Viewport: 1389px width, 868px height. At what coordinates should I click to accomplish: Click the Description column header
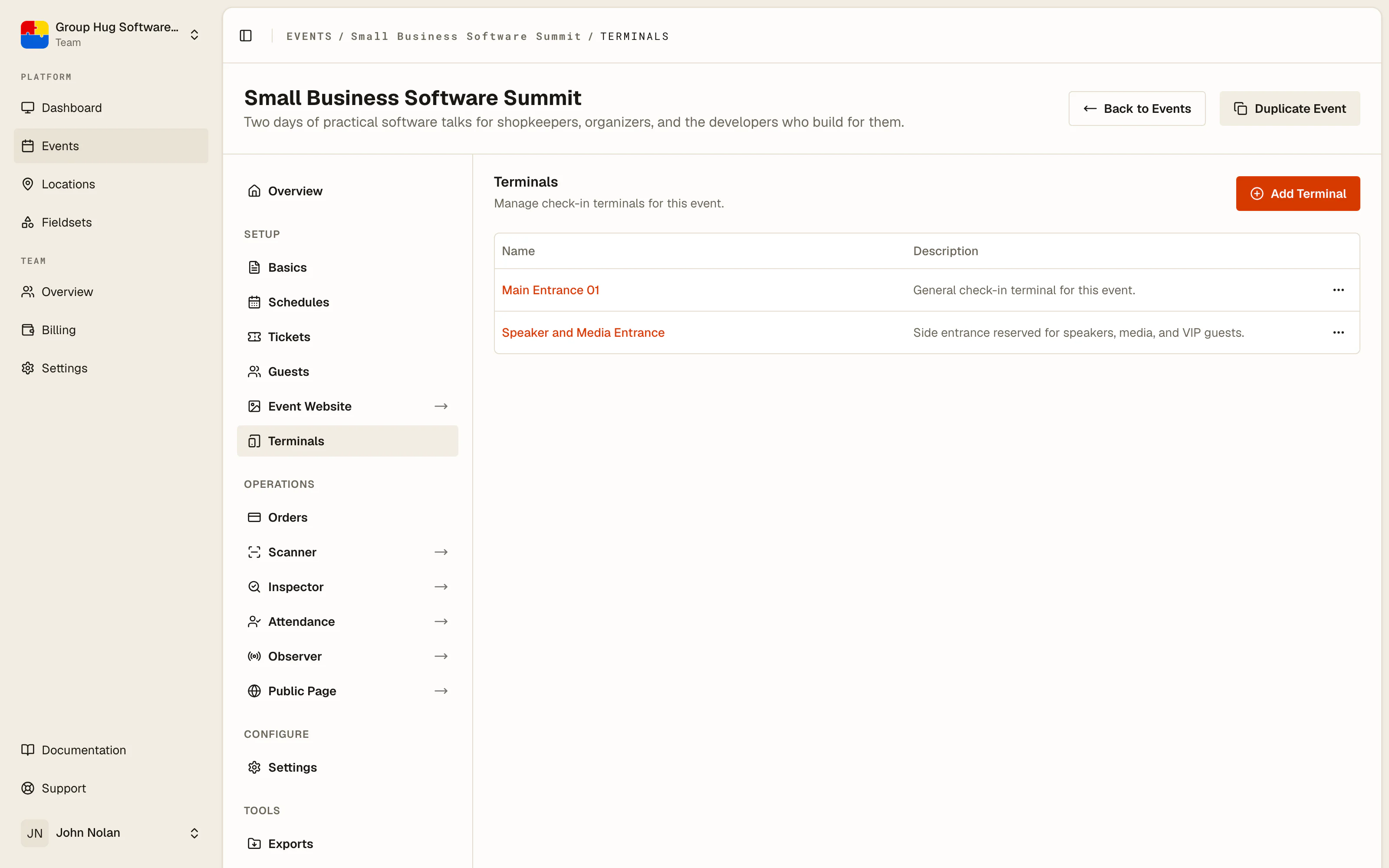945,251
